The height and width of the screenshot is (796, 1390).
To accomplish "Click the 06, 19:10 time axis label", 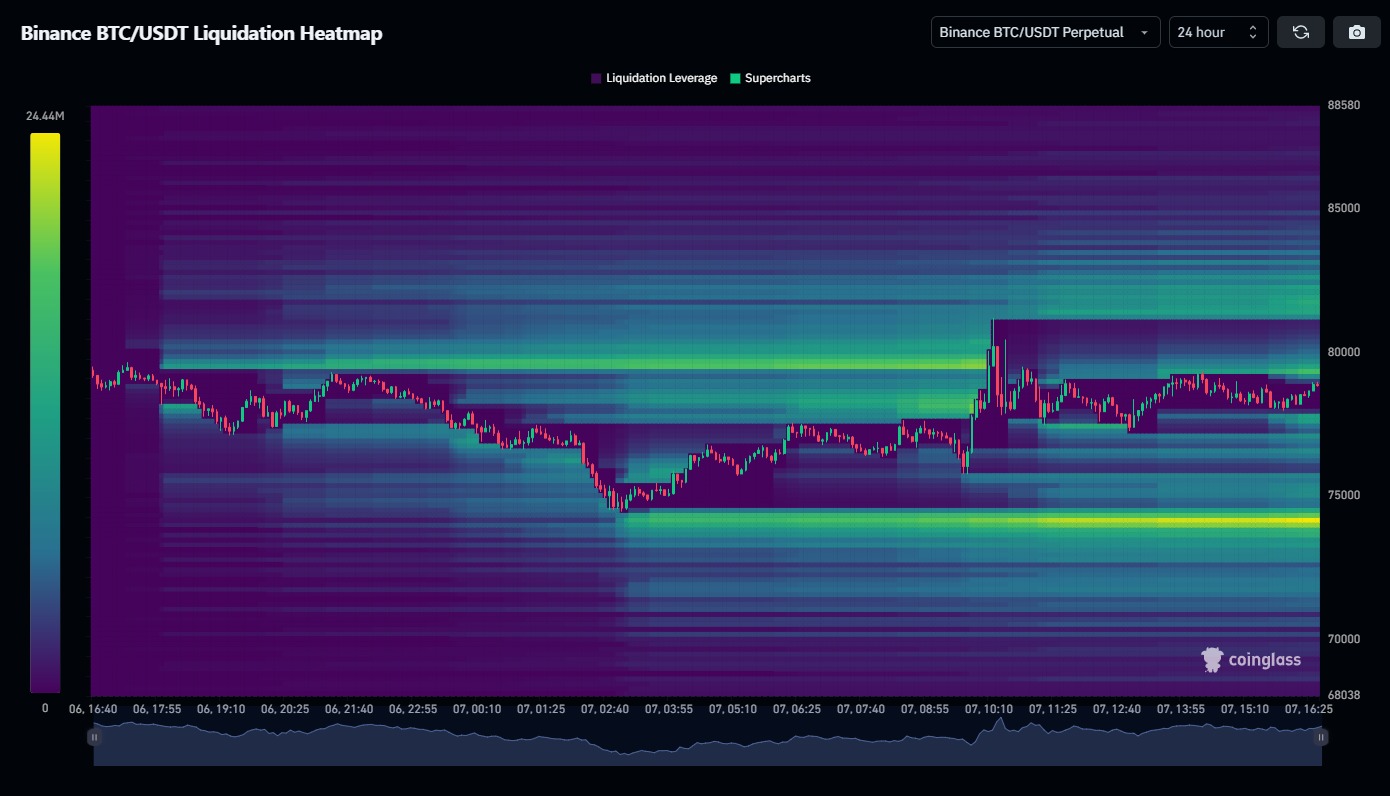I will (221, 709).
